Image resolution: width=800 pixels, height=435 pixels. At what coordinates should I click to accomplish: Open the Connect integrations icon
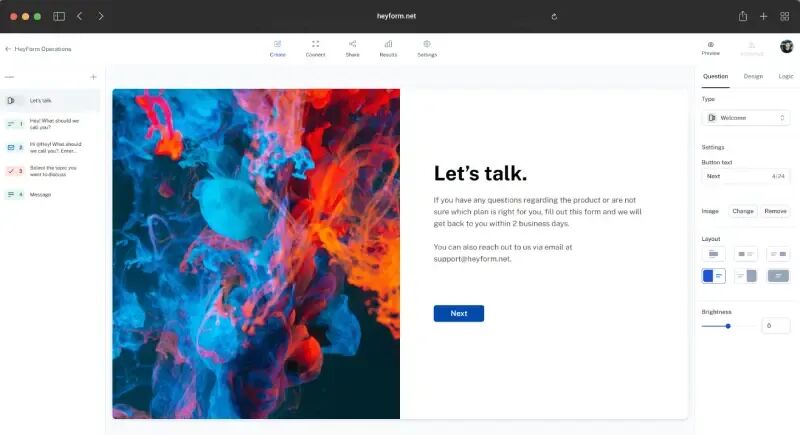click(315, 44)
